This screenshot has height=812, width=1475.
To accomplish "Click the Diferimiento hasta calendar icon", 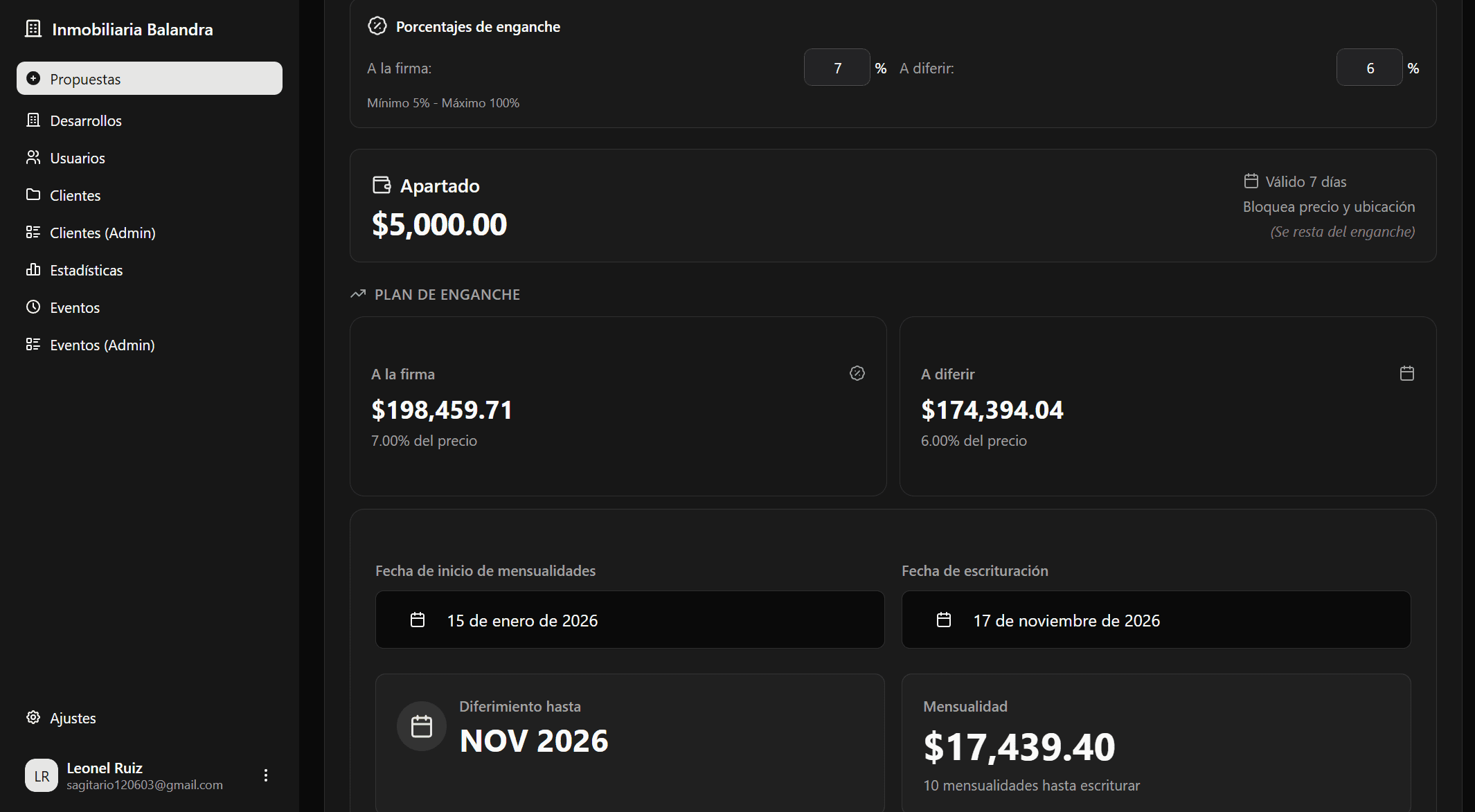I will (421, 725).
